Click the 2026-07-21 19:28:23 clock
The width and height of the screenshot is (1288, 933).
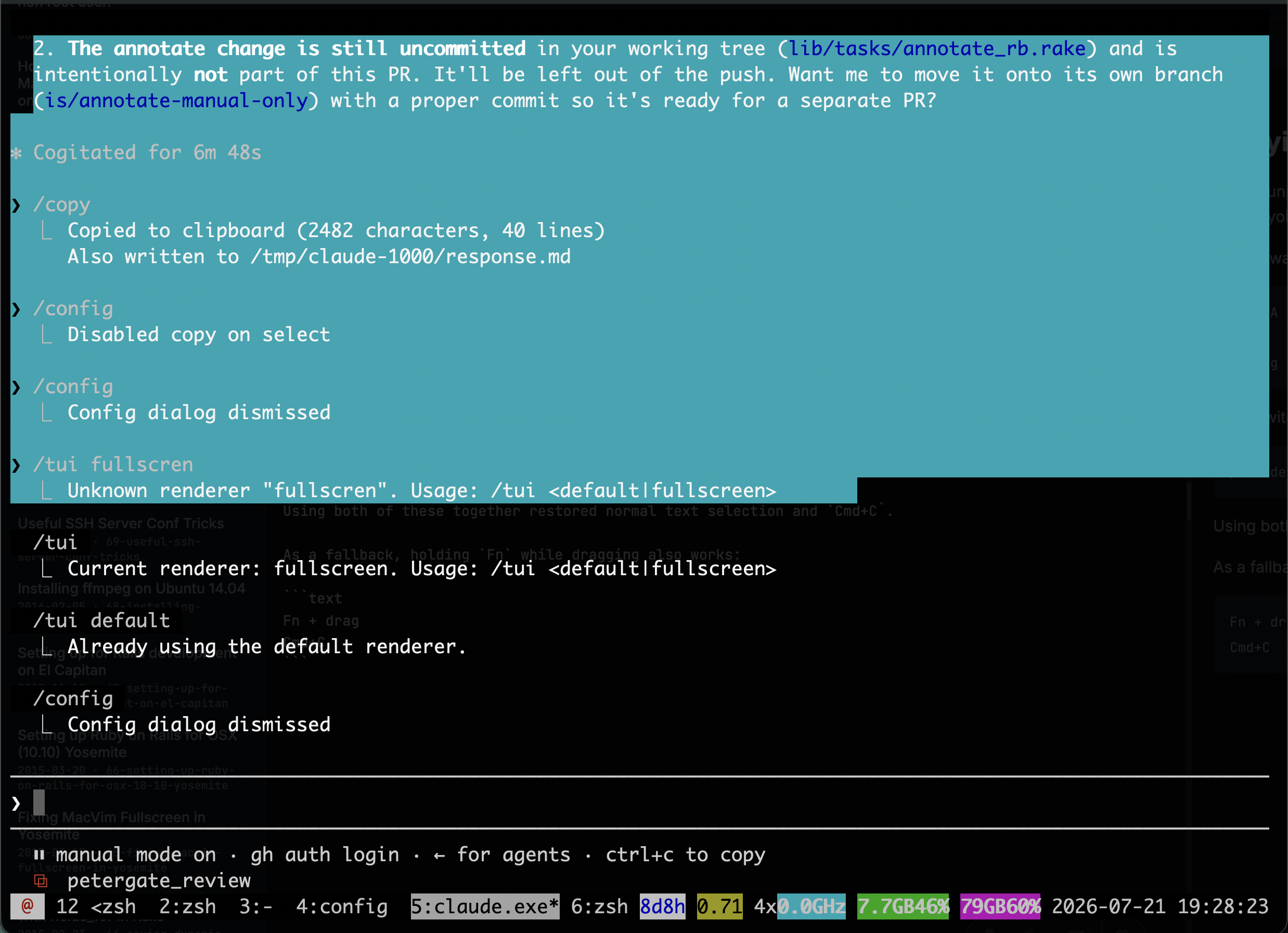click(1160, 906)
